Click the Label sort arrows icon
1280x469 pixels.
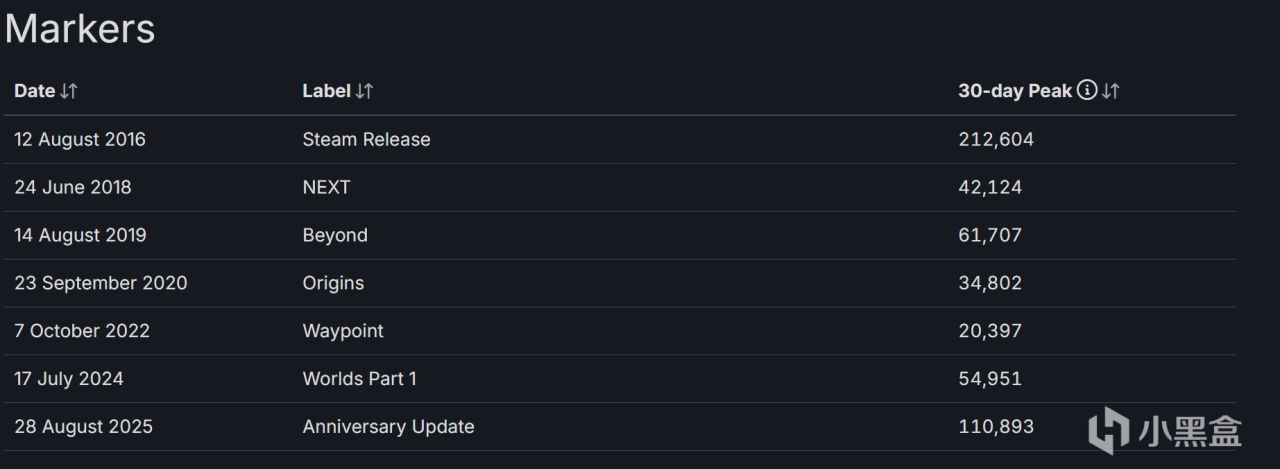(x=364, y=91)
